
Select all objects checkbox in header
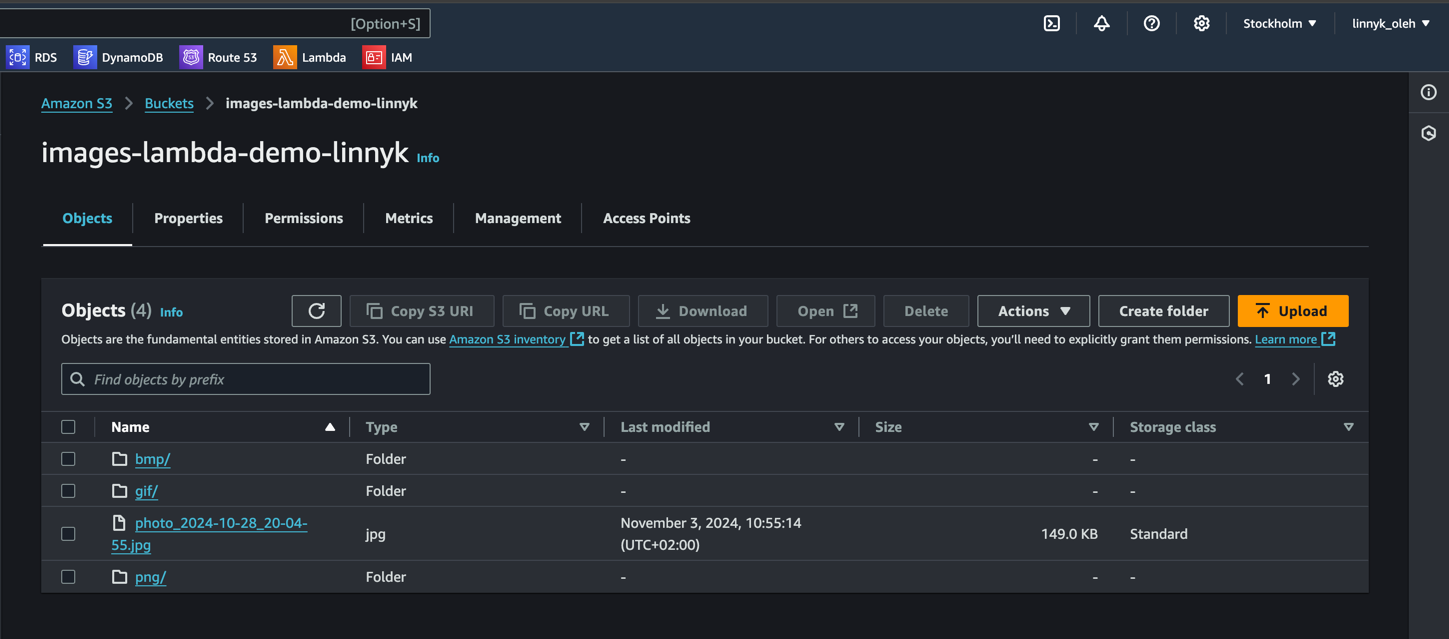pyautogui.click(x=68, y=427)
